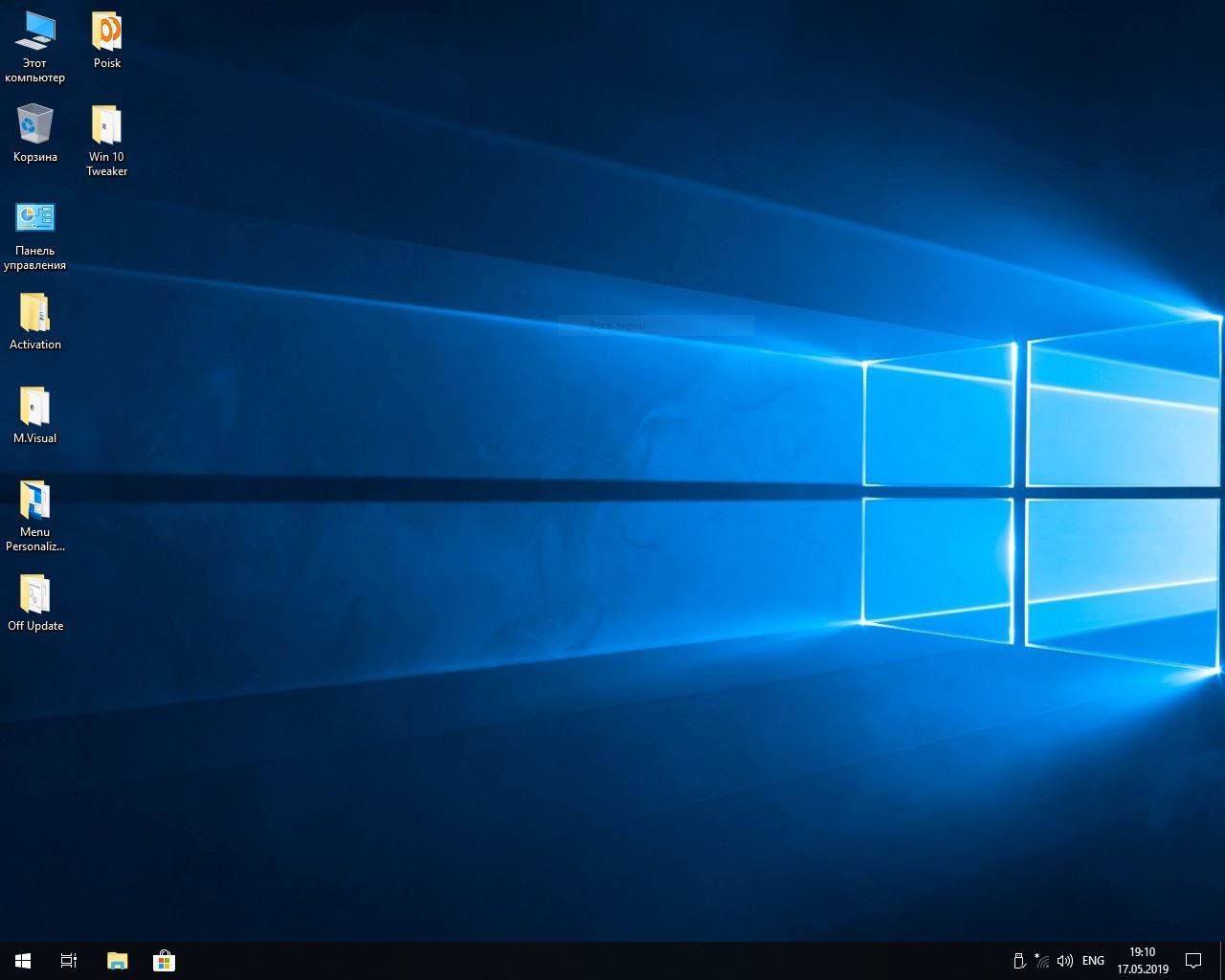Select the Win 10 Tweaker folder
Screen dimensions: 1225x980
pos(106,141)
